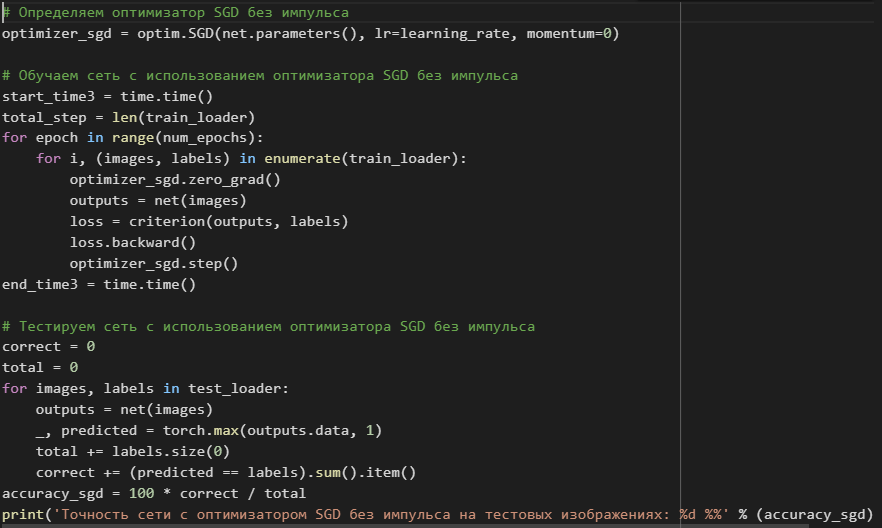Click line 'total_step = len(train_loader)'
This screenshot has height=528, width=882.
click(x=129, y=118)
